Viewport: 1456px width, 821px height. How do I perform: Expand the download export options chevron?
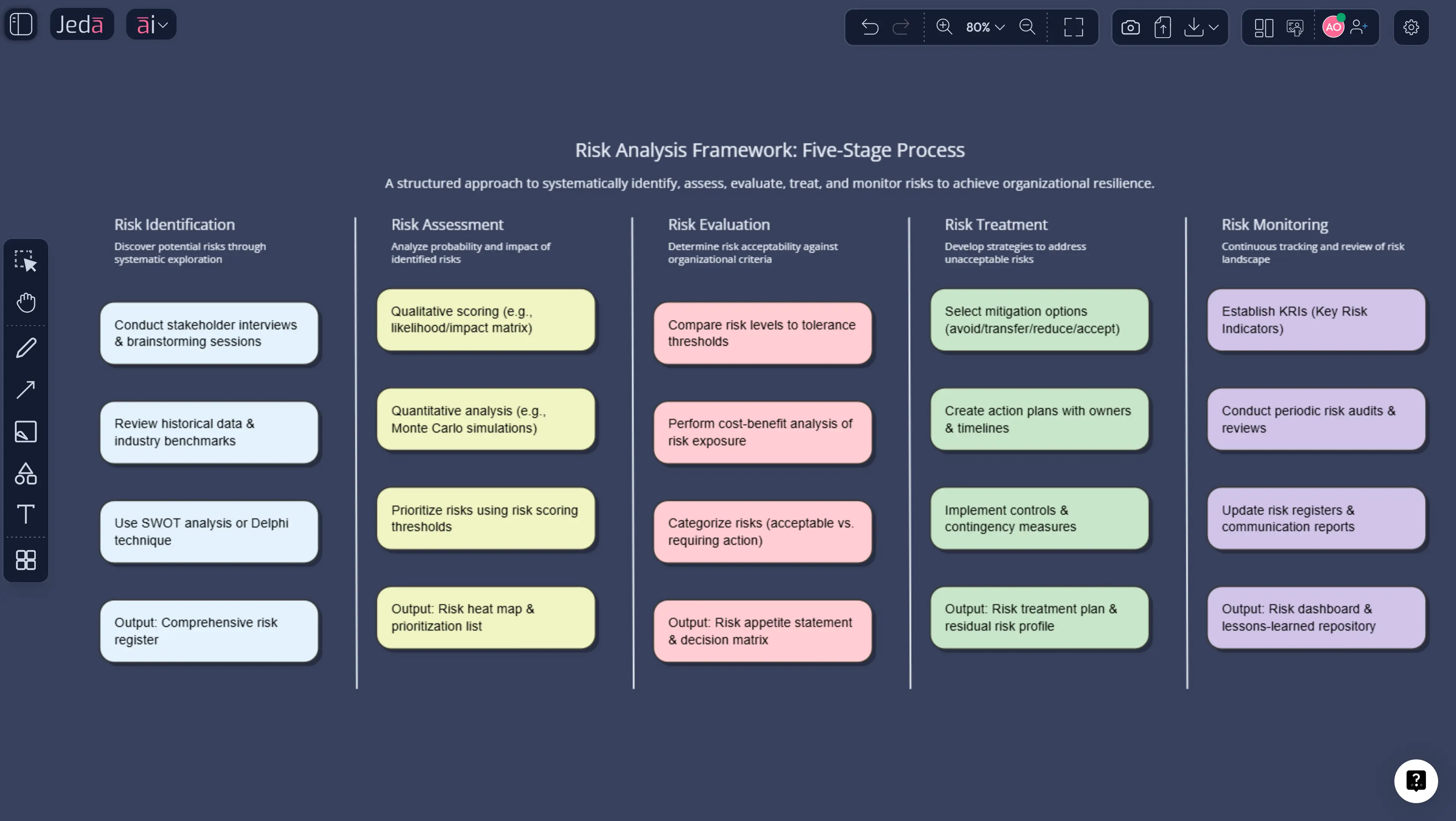(x=1213, y=27)
